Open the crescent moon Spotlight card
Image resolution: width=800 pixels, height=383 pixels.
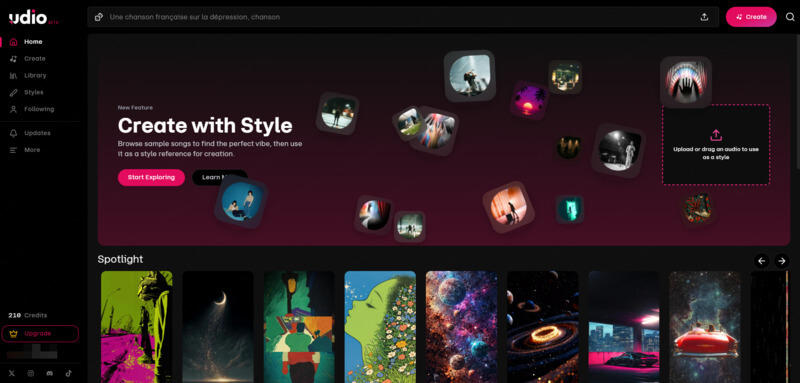tap(218, 327)
